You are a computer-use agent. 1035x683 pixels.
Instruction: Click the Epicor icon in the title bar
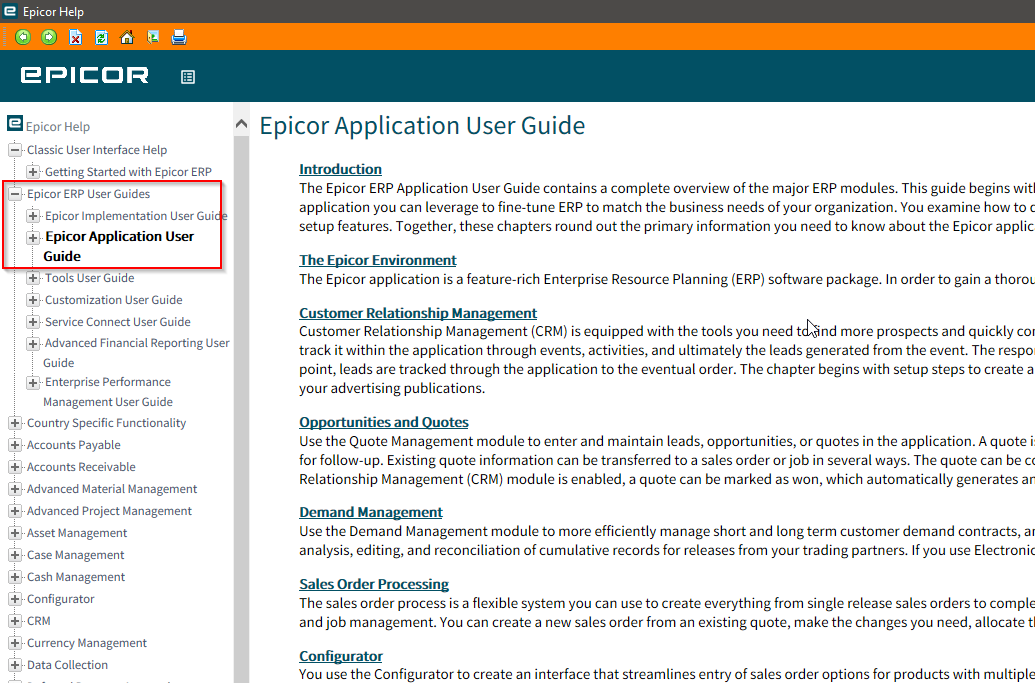10,11
